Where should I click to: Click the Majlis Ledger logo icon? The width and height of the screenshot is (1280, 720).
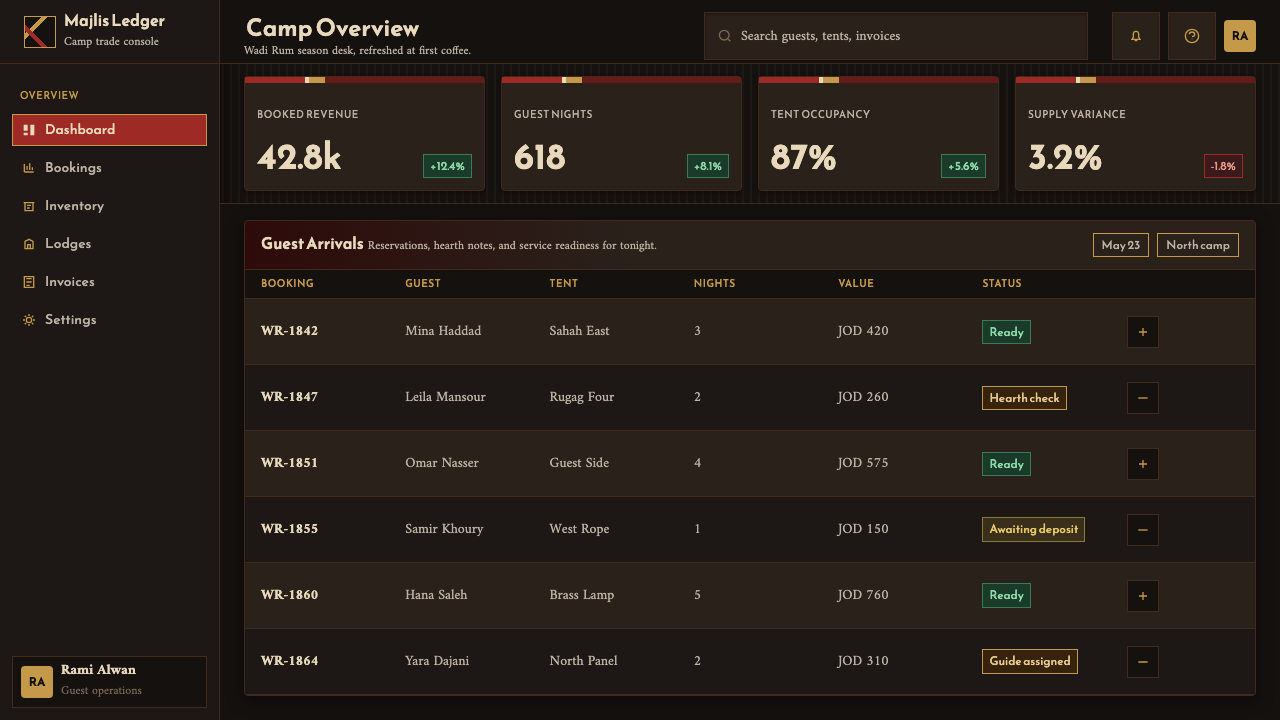coord(40,32)
